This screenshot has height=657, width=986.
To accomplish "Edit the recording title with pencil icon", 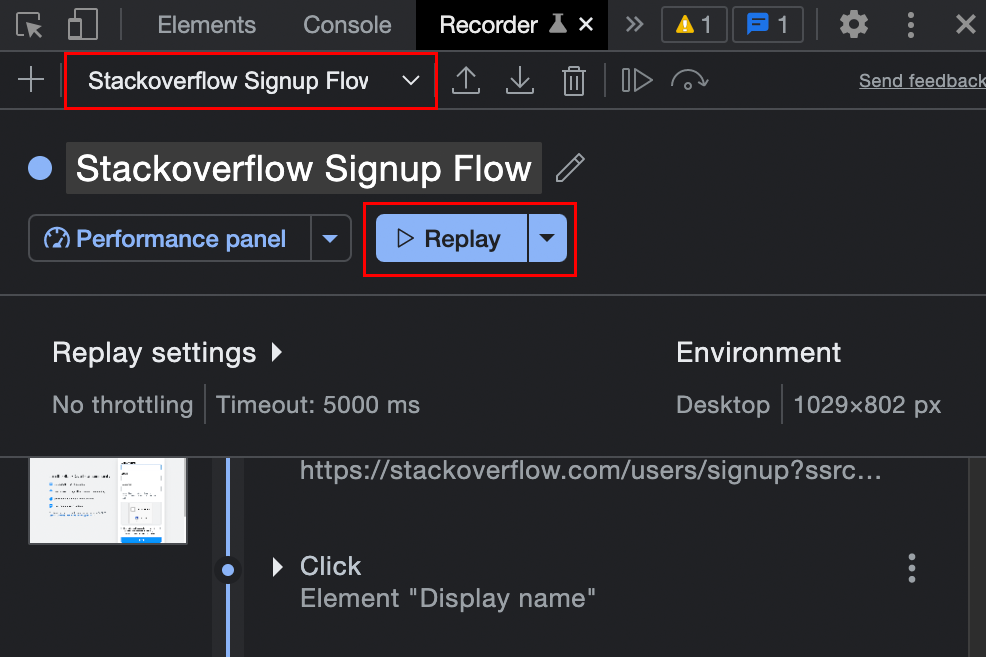I will (570, 168).
